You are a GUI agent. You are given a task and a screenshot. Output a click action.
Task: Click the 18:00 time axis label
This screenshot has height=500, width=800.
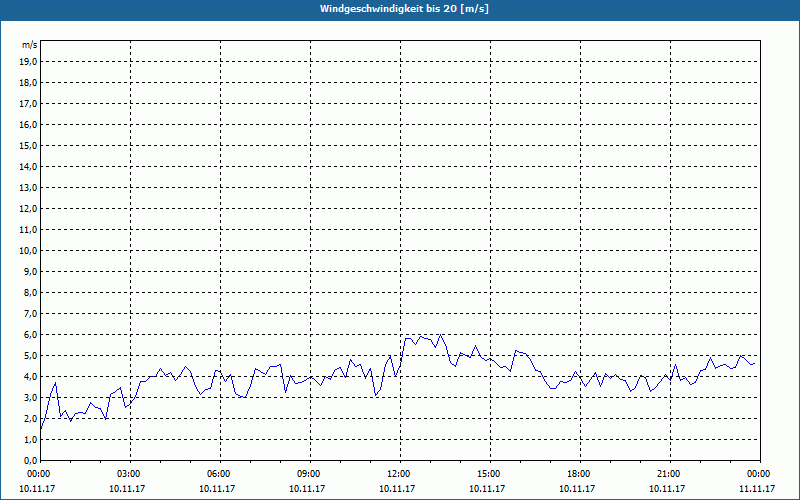click(x=580, y=474)
